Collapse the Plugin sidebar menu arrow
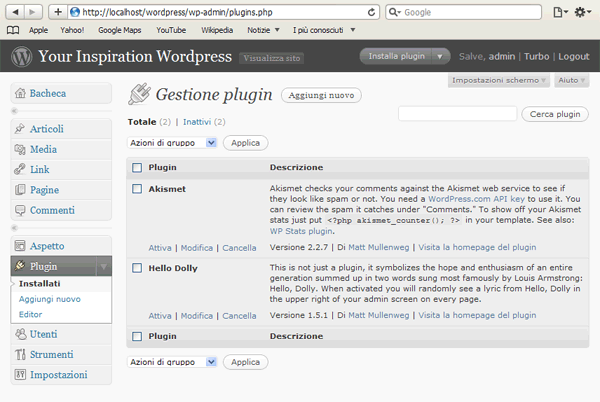The width and height of the screenshot is (600, 402). 104,266
